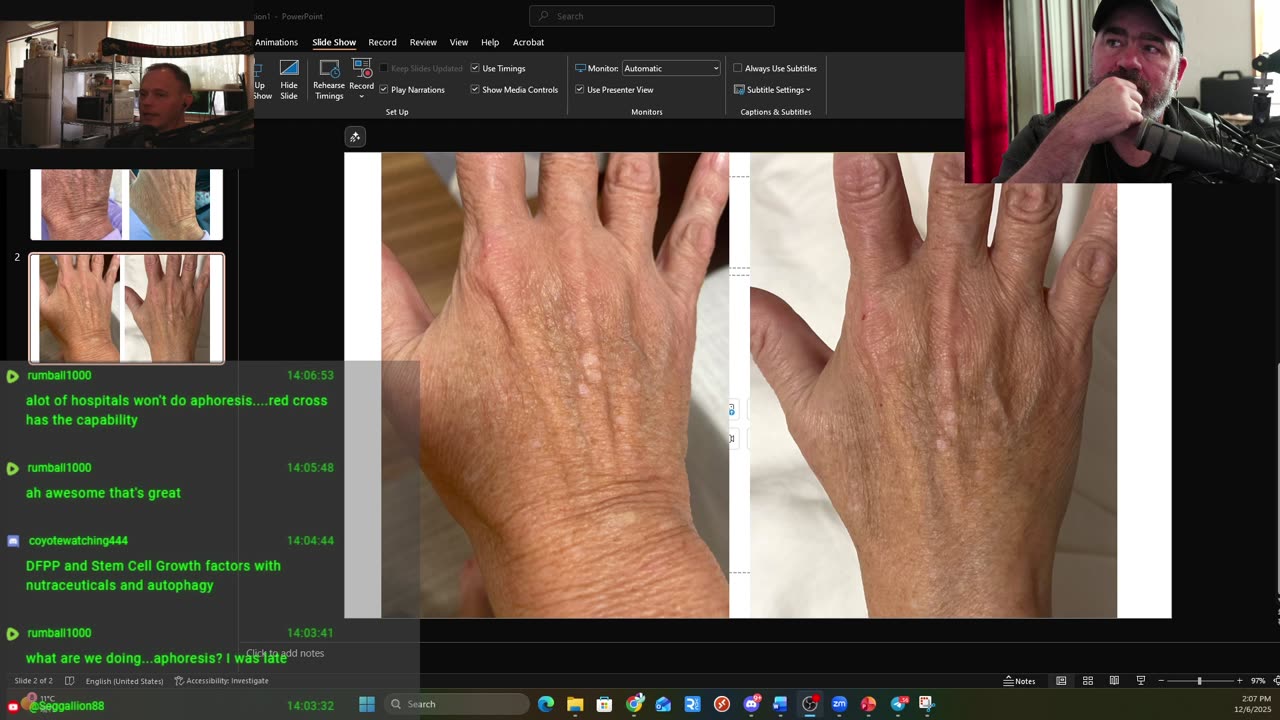Click the zoom out minus icon
The height and width of the screenshot is (720, 1280).
click(1161, 681)
